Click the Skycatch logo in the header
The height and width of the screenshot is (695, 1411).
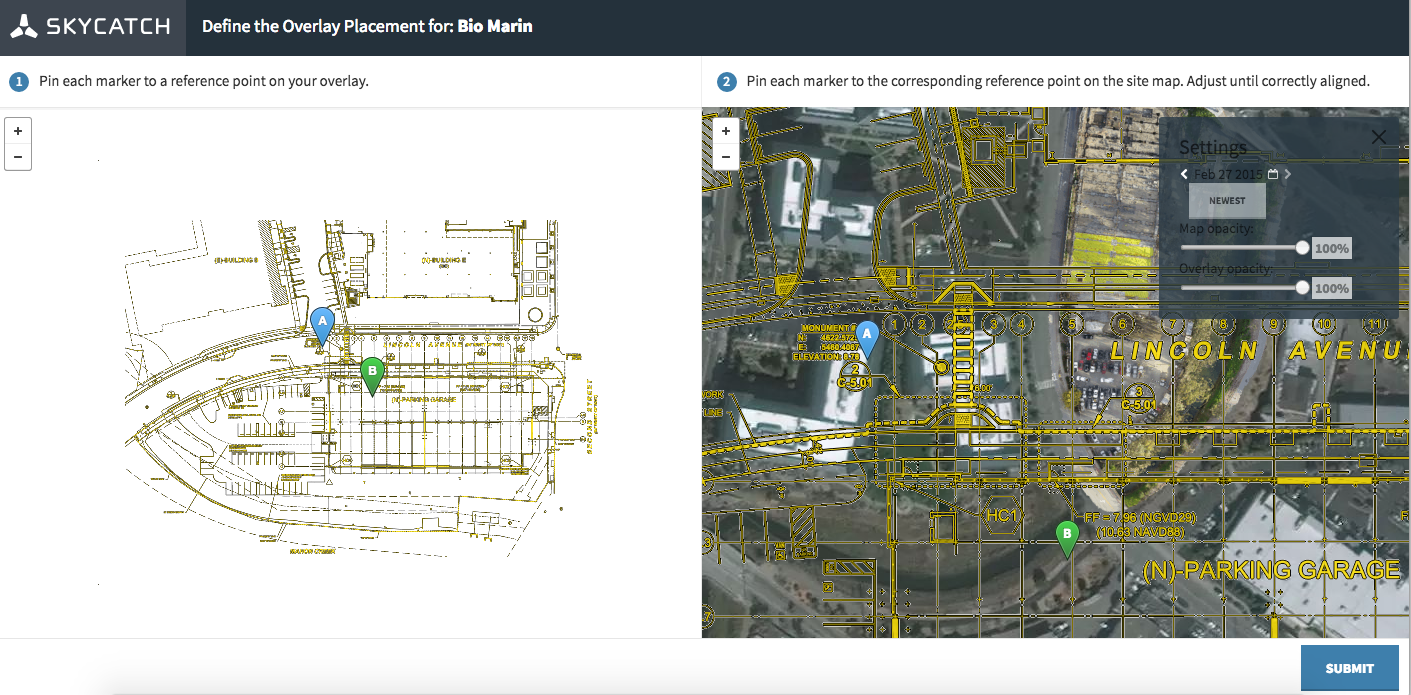pos(92,27)
